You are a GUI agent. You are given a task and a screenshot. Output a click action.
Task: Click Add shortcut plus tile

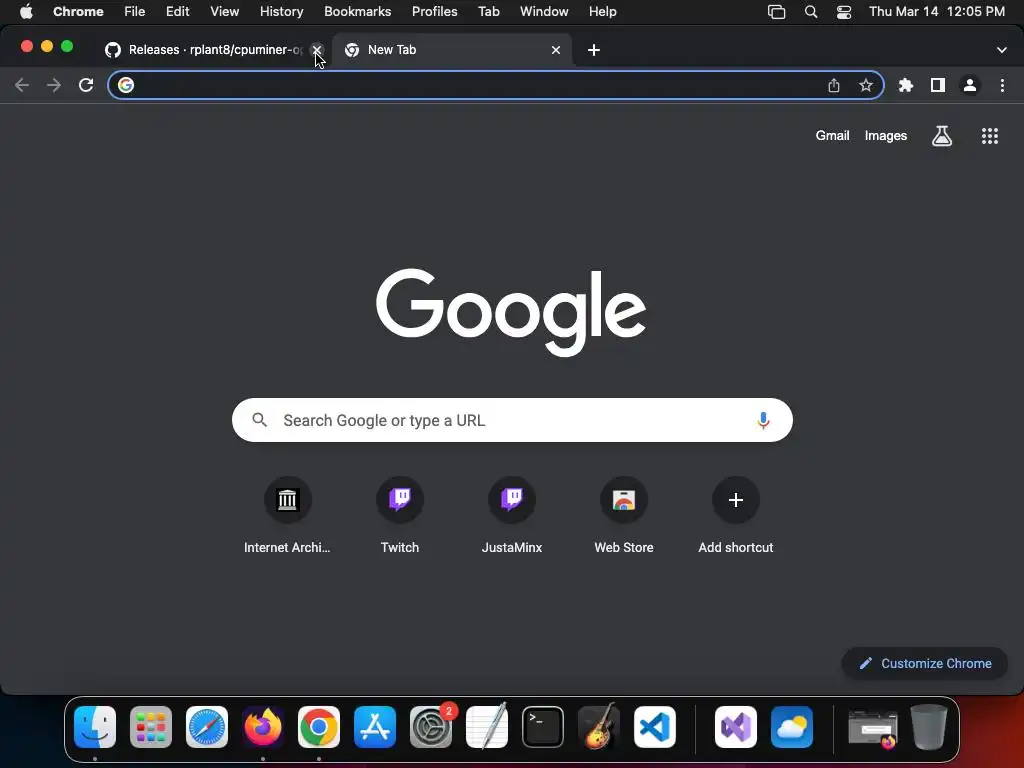click(735, 516)
